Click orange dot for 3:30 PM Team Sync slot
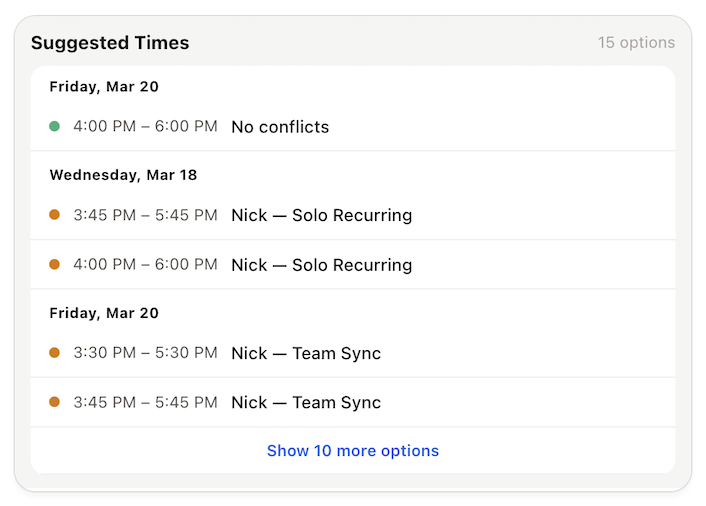706x506 pixels. click(54, 353)
